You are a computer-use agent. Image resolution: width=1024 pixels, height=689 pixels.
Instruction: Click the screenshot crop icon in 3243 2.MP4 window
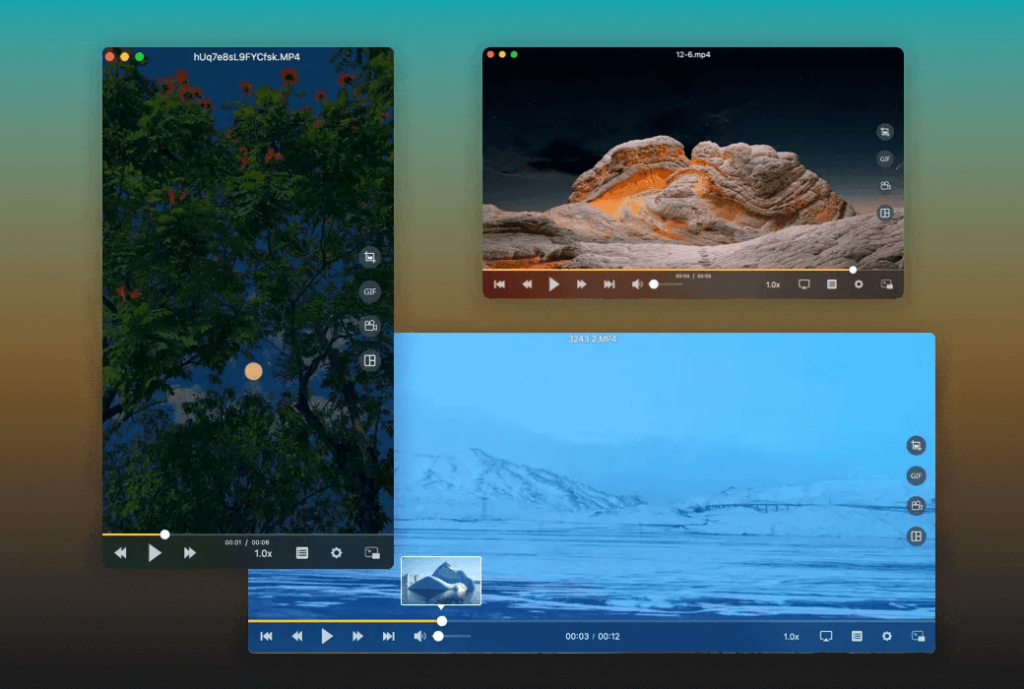916,445
